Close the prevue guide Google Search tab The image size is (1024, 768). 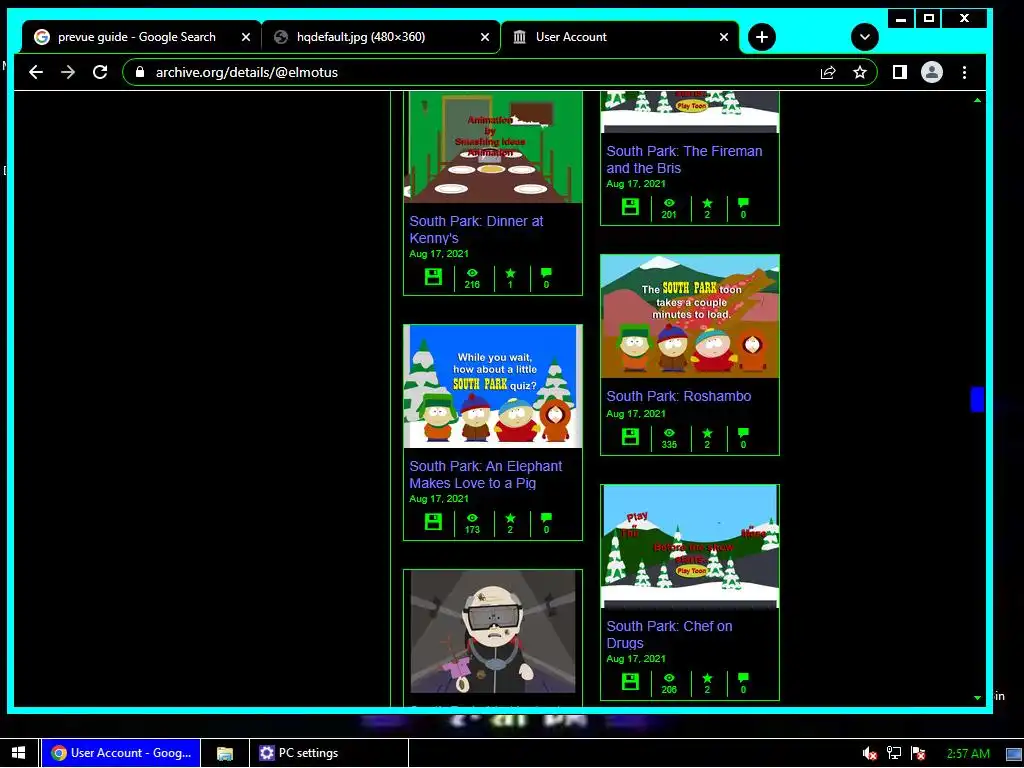[246, 37]
